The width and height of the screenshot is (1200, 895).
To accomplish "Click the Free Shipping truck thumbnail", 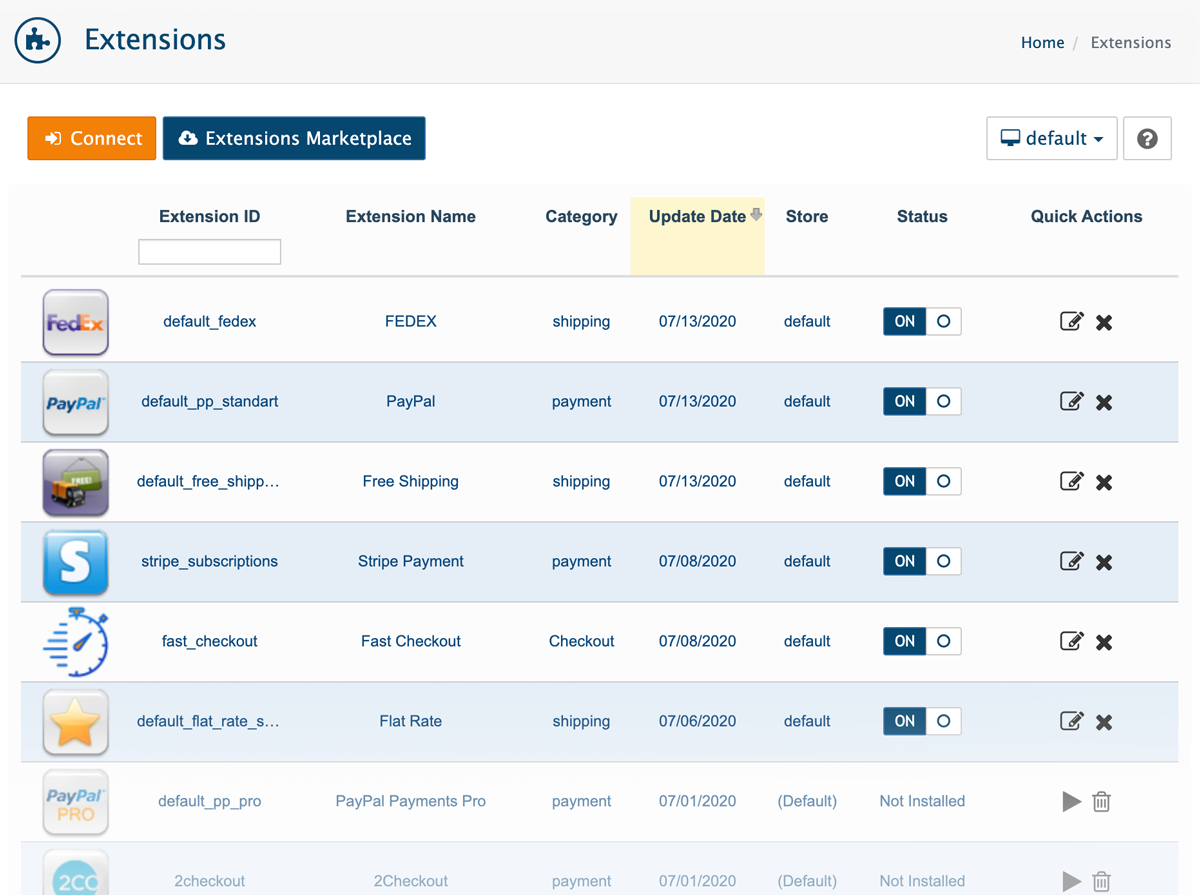I will coord(76,482).
